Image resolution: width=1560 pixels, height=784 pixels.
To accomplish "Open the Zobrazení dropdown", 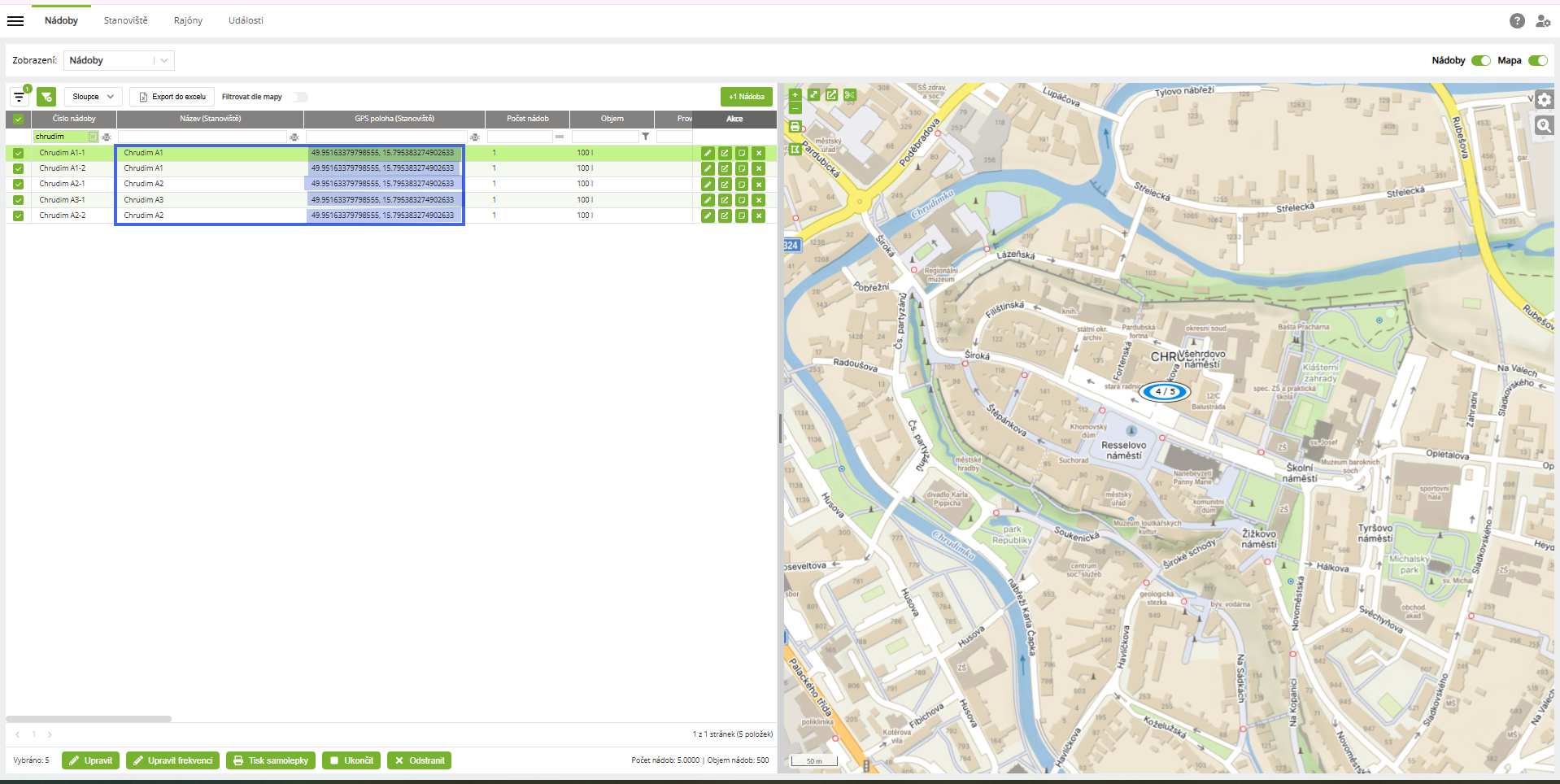I will coord(119,61).
